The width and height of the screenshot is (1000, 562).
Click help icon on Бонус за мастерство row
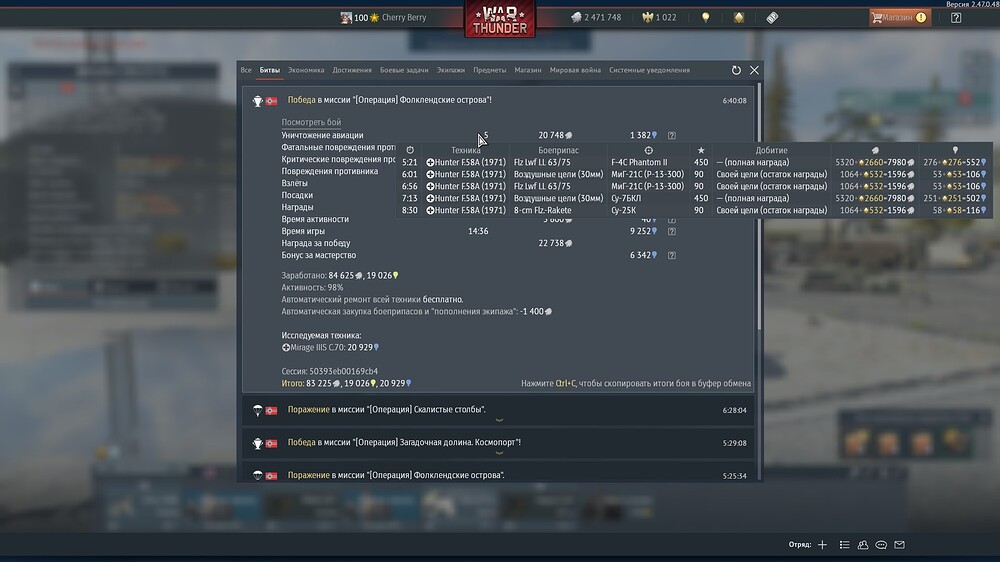click(672, 255)
